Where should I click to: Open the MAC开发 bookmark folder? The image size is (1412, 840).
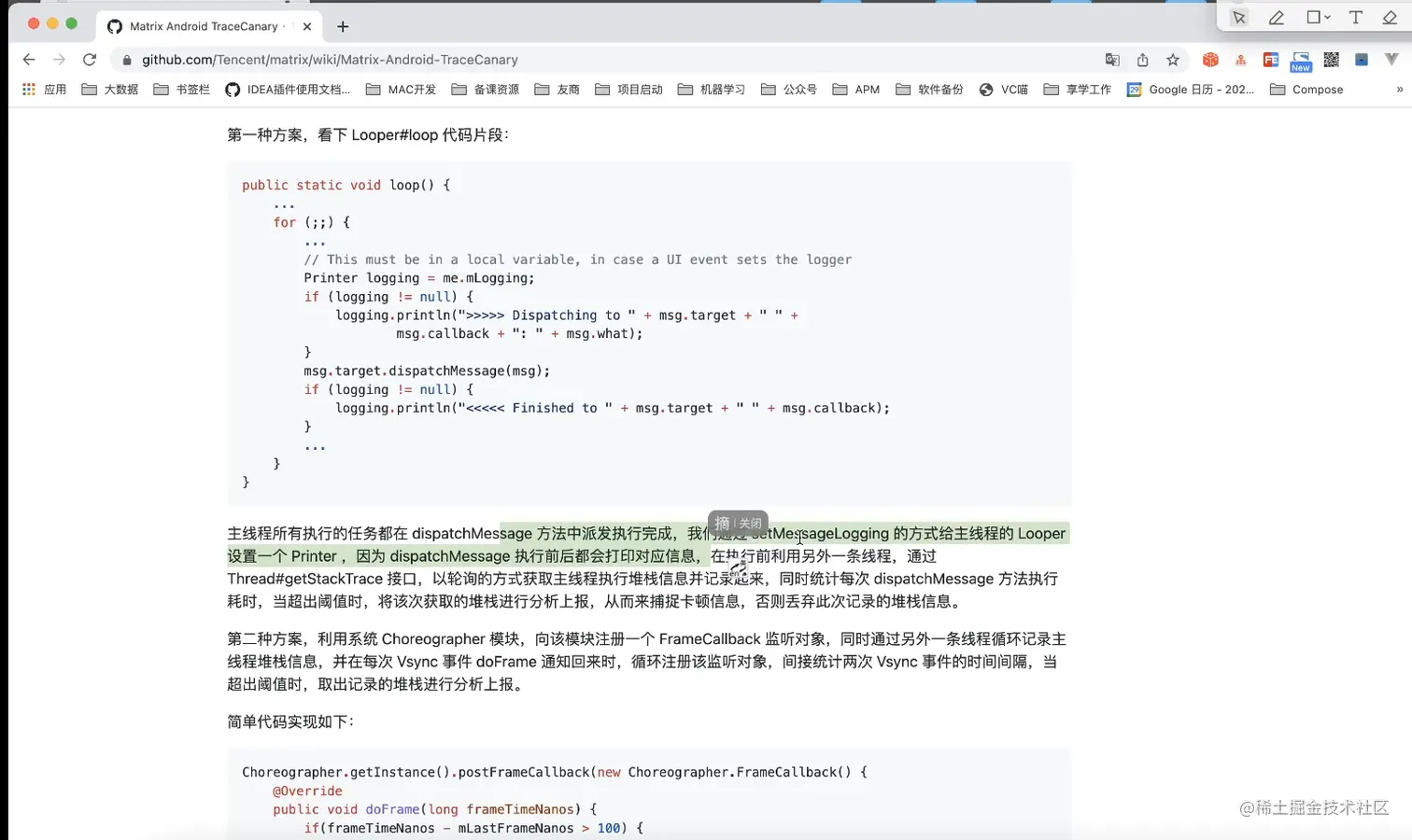[x=401, y=90]
